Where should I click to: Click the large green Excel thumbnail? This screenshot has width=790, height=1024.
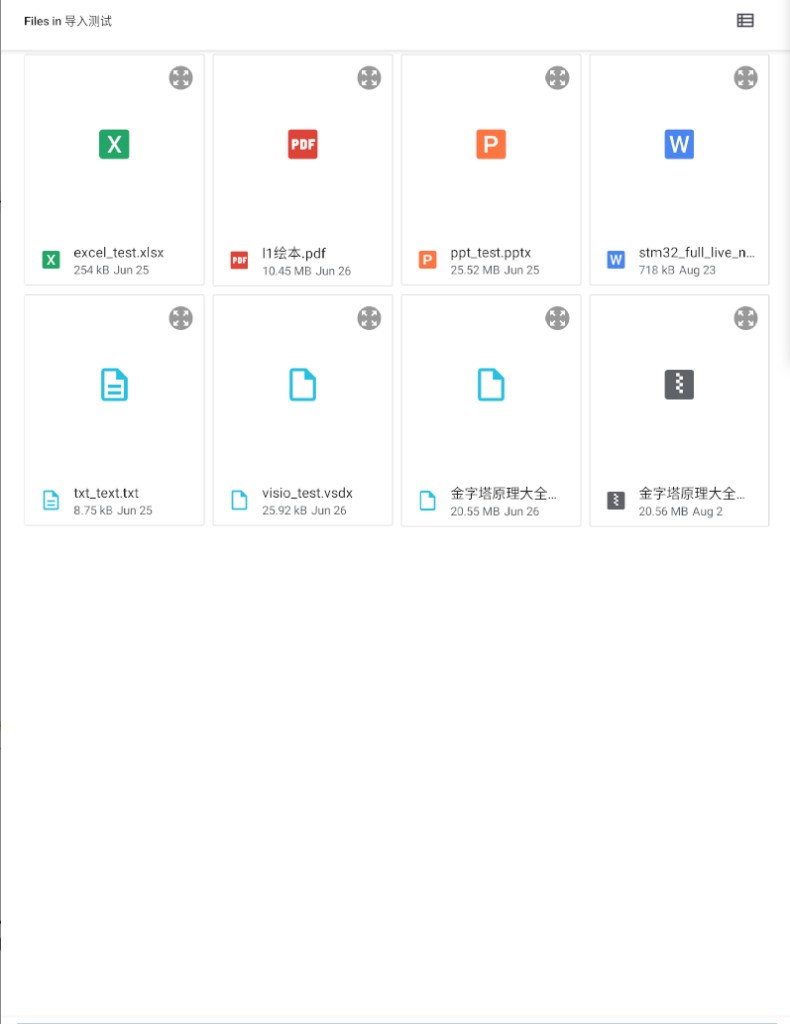(x=114, y=144)
